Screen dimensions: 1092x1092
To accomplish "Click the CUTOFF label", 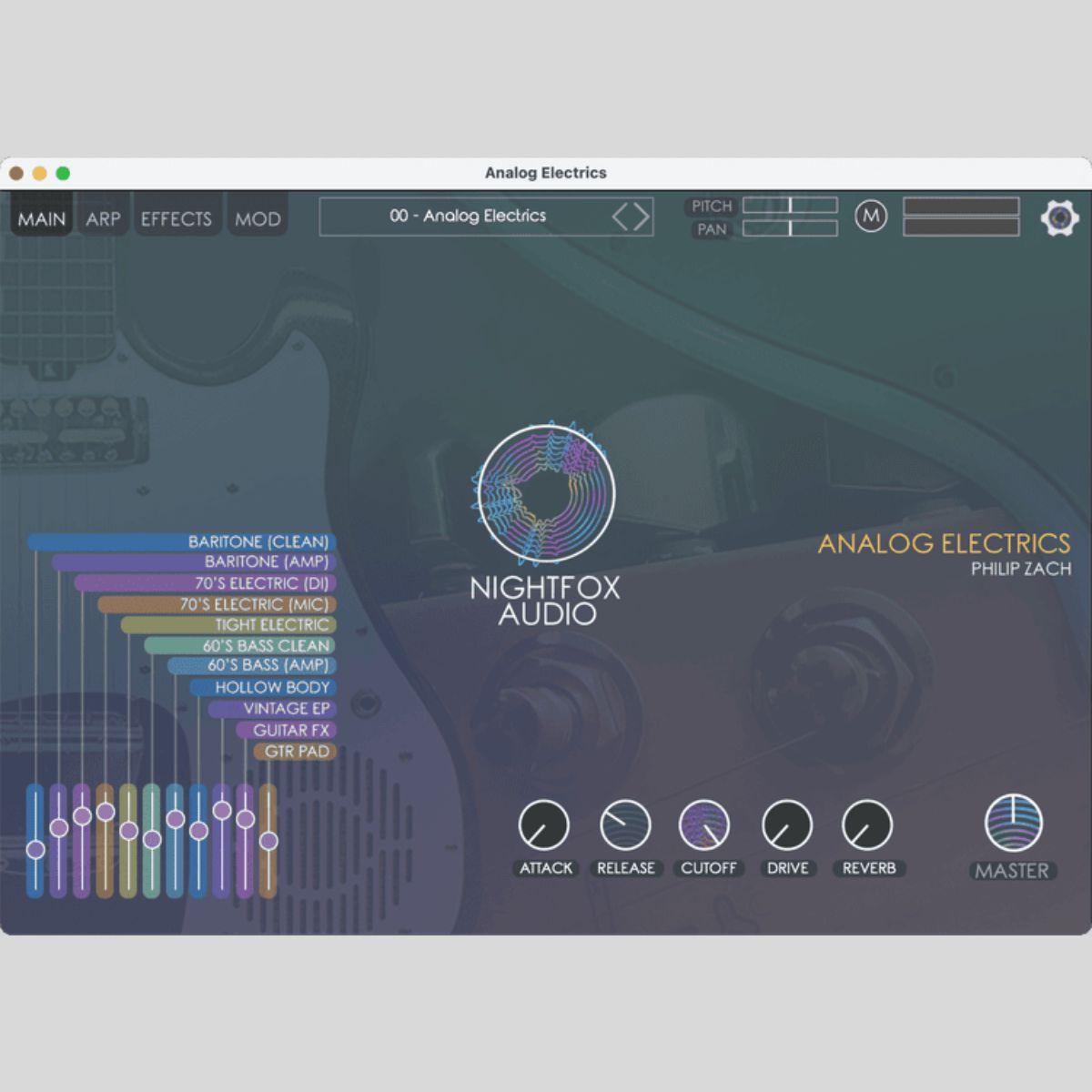I will (708, 868).
